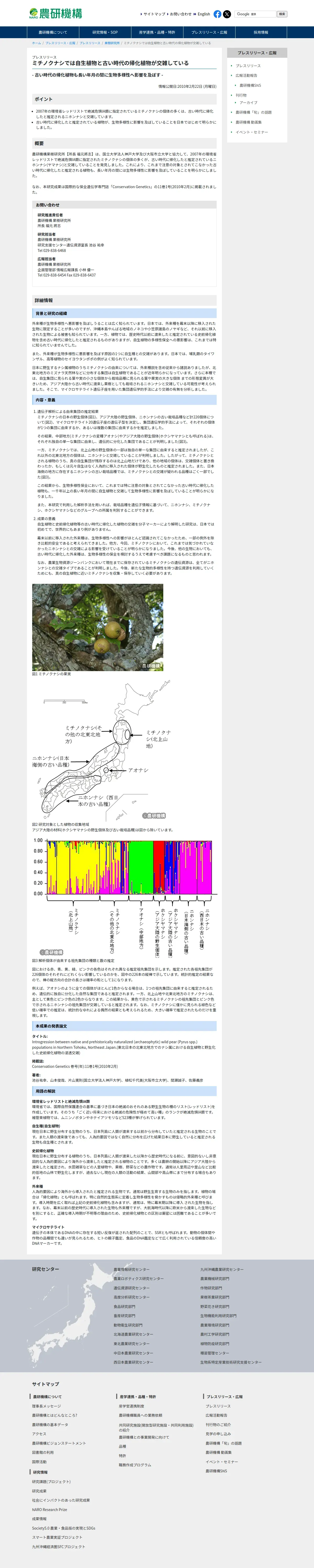
Task: Open the 農研機構について navigation menu
Action: coord(53,32)
